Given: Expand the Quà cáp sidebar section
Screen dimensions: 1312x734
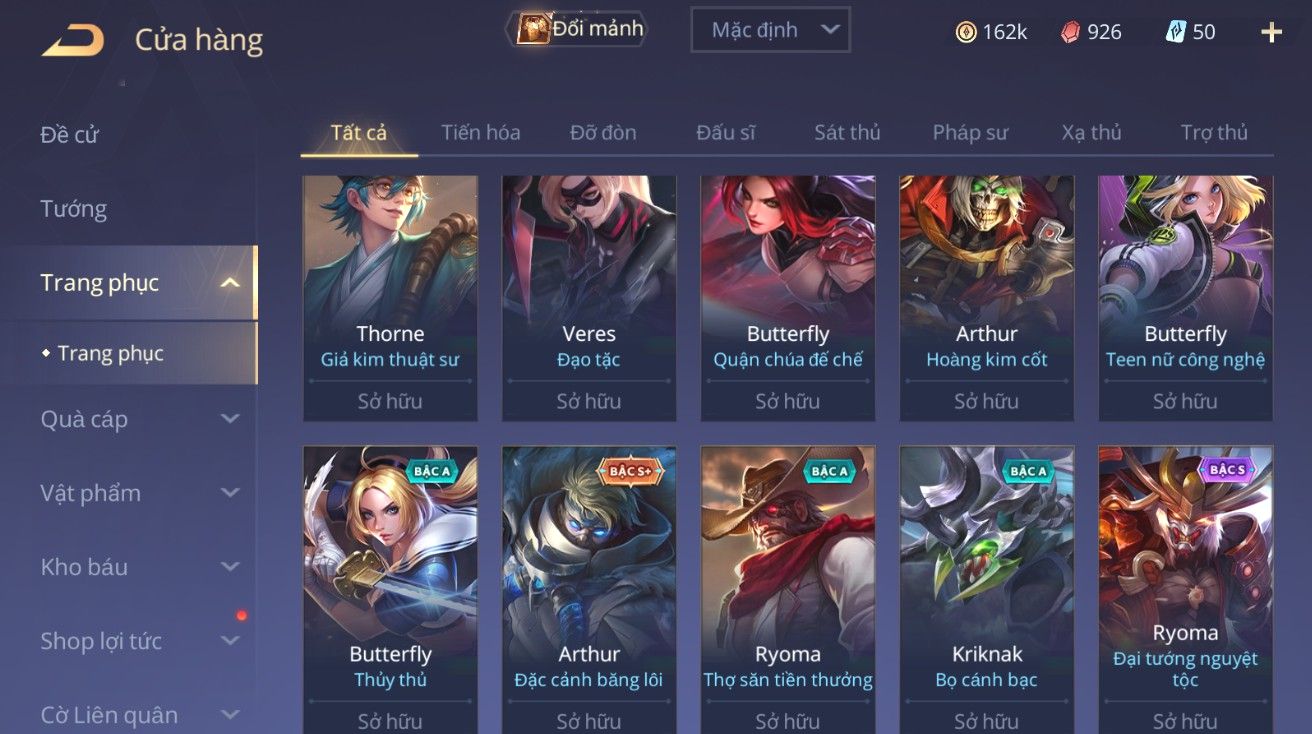Looking at the screenshot, I should tap(230, 419).
